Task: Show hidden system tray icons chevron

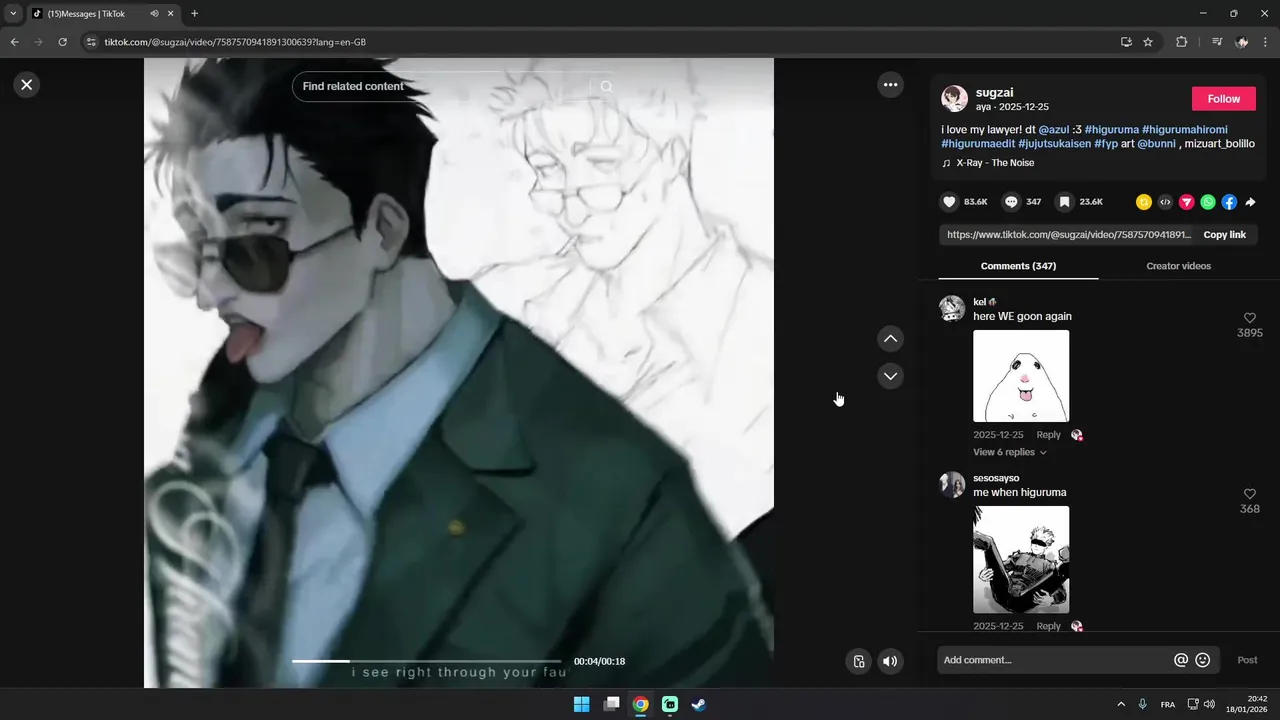Action: point(1121,704)
